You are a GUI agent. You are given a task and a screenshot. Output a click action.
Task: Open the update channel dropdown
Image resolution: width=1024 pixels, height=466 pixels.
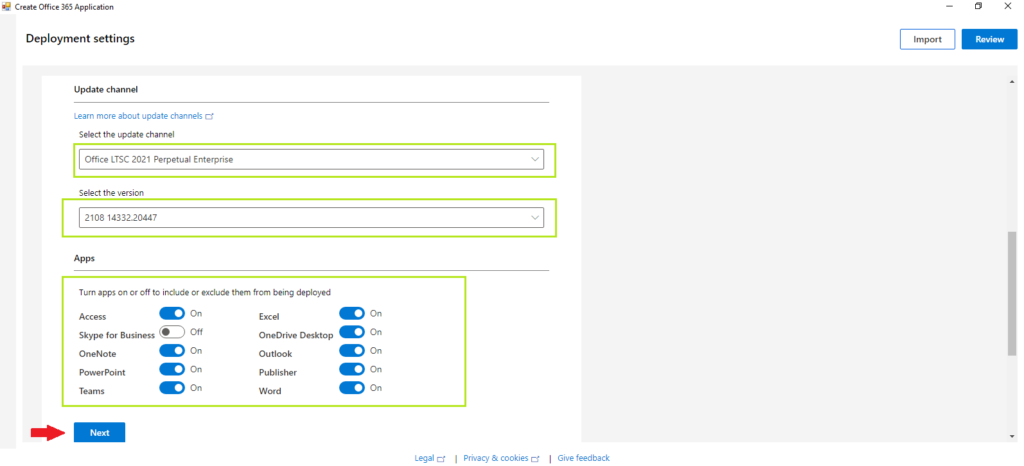pyautogui.click(x=312, y=159)
